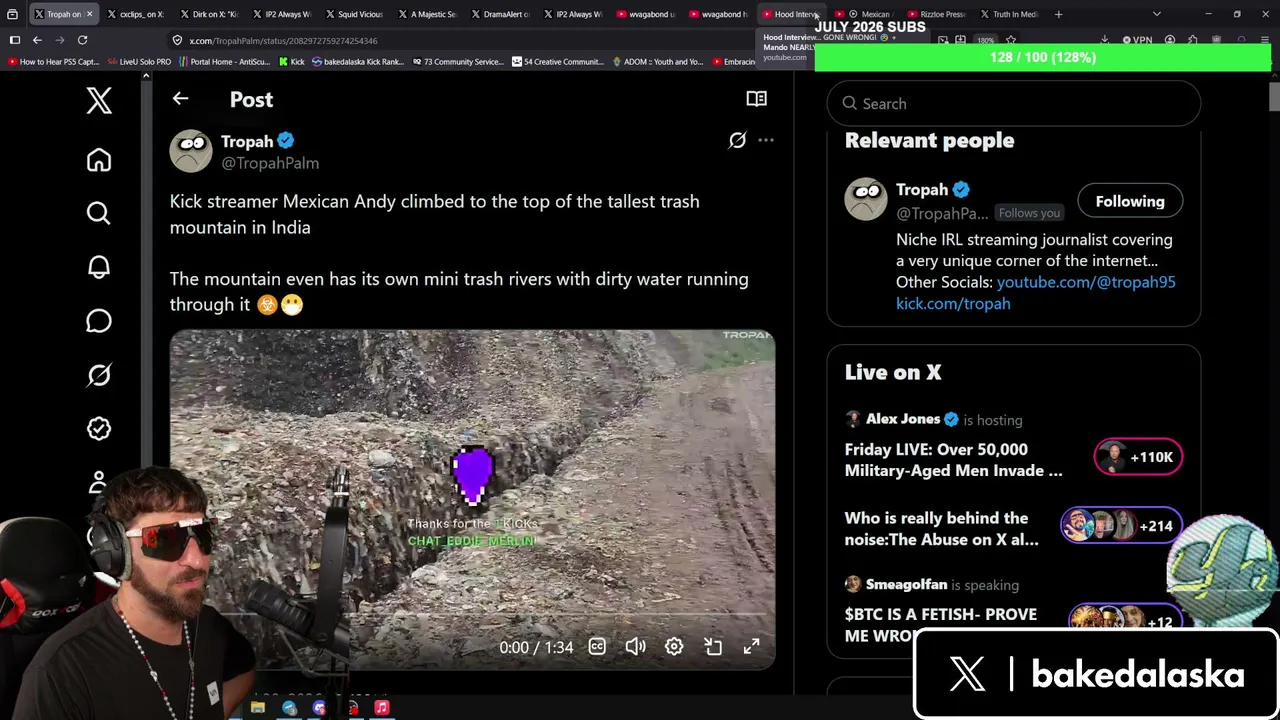Open File Explorer from taskbar
Screen dimensions: 1280x720
click(257, 708)
